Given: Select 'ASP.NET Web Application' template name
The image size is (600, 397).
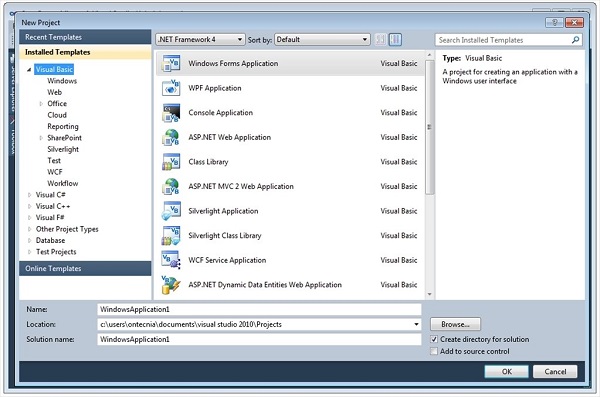Looking at the screenshot, I should point(230,137).
